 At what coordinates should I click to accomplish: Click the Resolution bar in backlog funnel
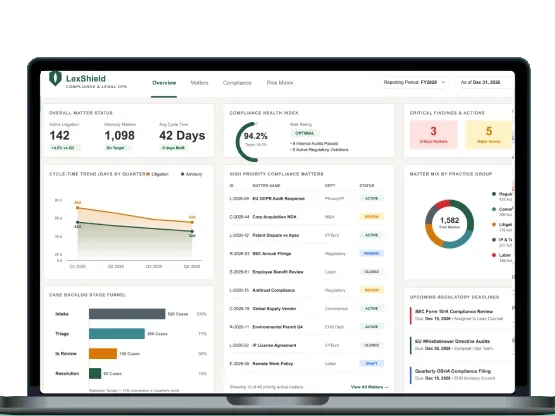[95, 373]
